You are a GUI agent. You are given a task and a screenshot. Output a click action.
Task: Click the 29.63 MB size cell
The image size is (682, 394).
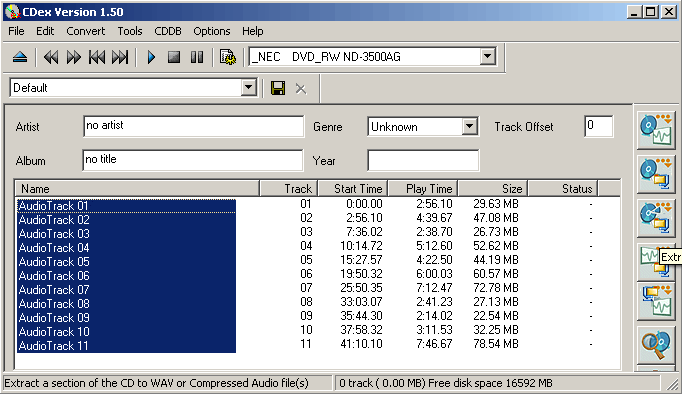(x=496, y=204)
